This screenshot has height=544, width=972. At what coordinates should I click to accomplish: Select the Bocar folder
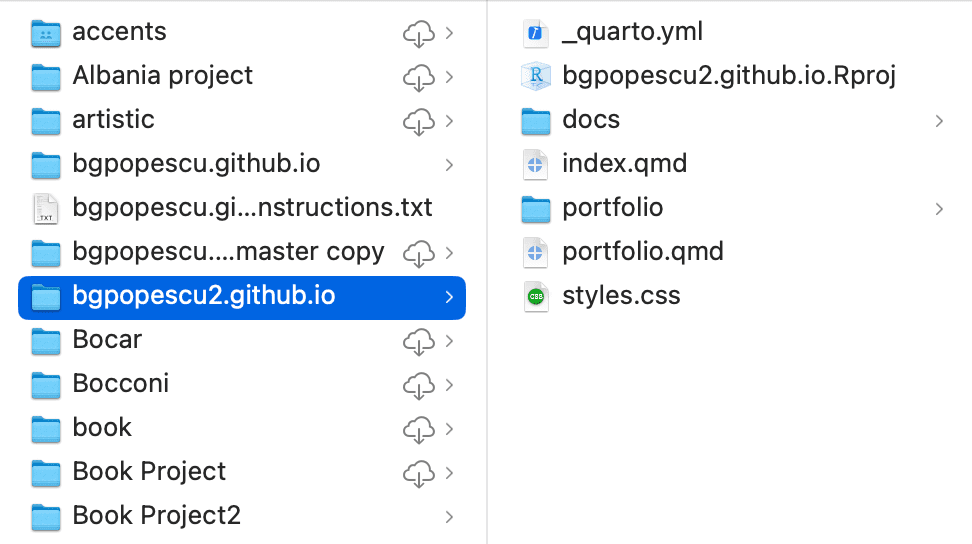coord(107,340)
